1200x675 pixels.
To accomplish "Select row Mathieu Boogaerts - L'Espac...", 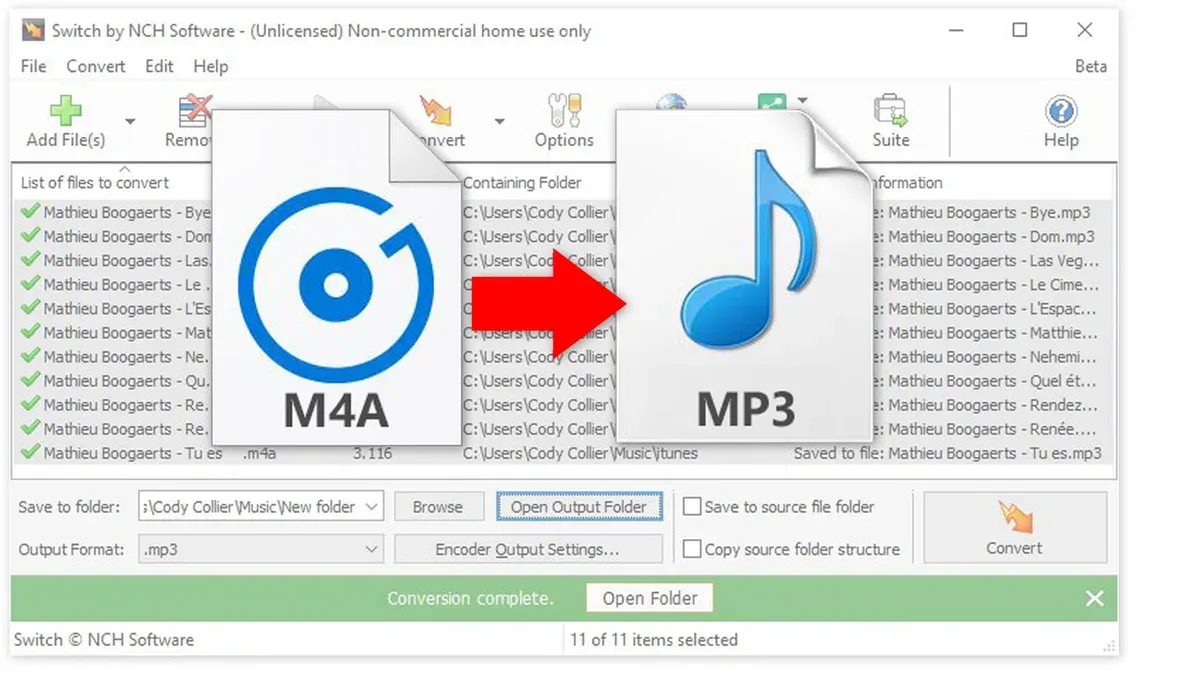I will (564, 308).
